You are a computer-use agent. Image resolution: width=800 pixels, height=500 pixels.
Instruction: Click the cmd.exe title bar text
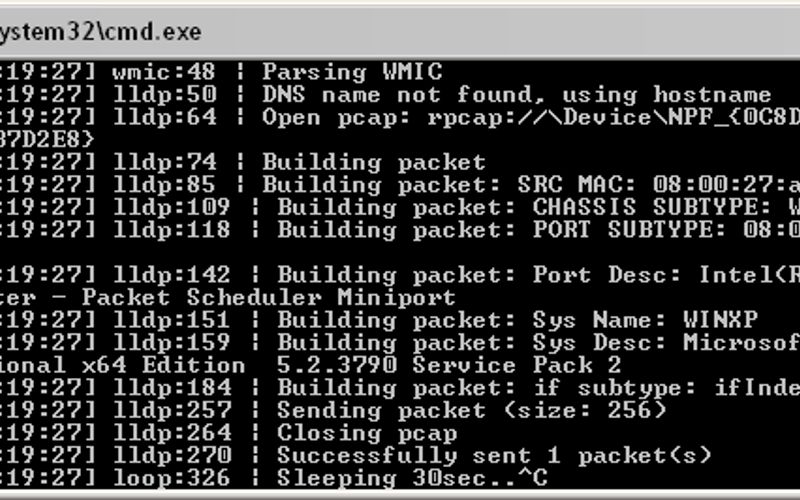[x=100, y=32]
